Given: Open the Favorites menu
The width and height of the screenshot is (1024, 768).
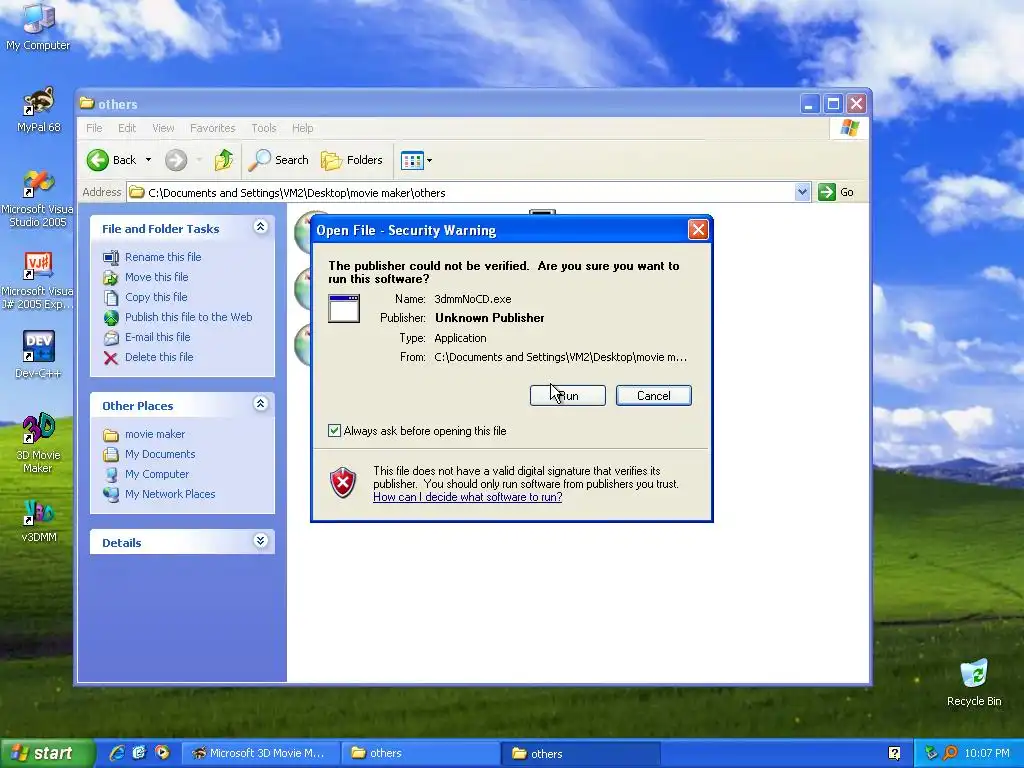Looking at the screenshot, I should click(x=212, y=128).
